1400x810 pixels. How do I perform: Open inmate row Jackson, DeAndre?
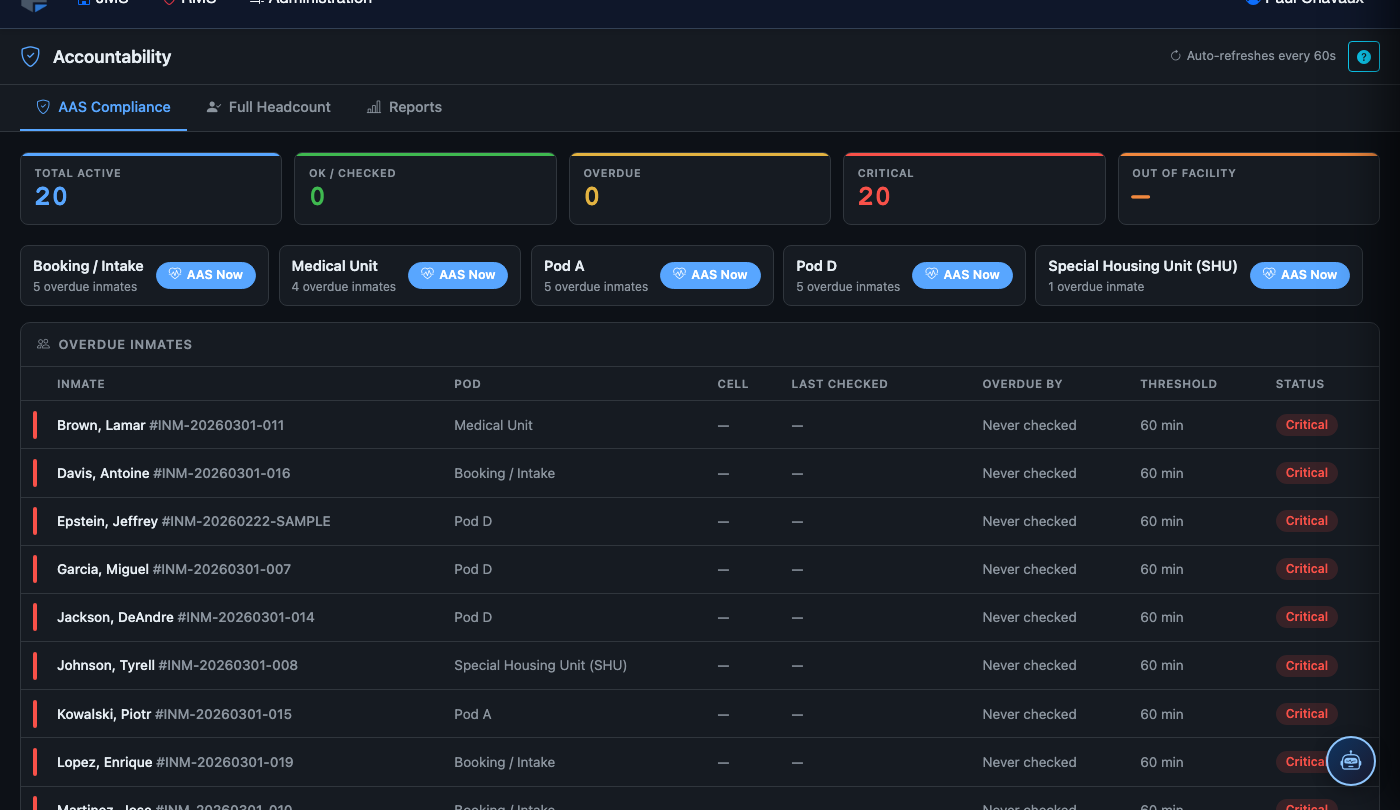pos(700,617)
